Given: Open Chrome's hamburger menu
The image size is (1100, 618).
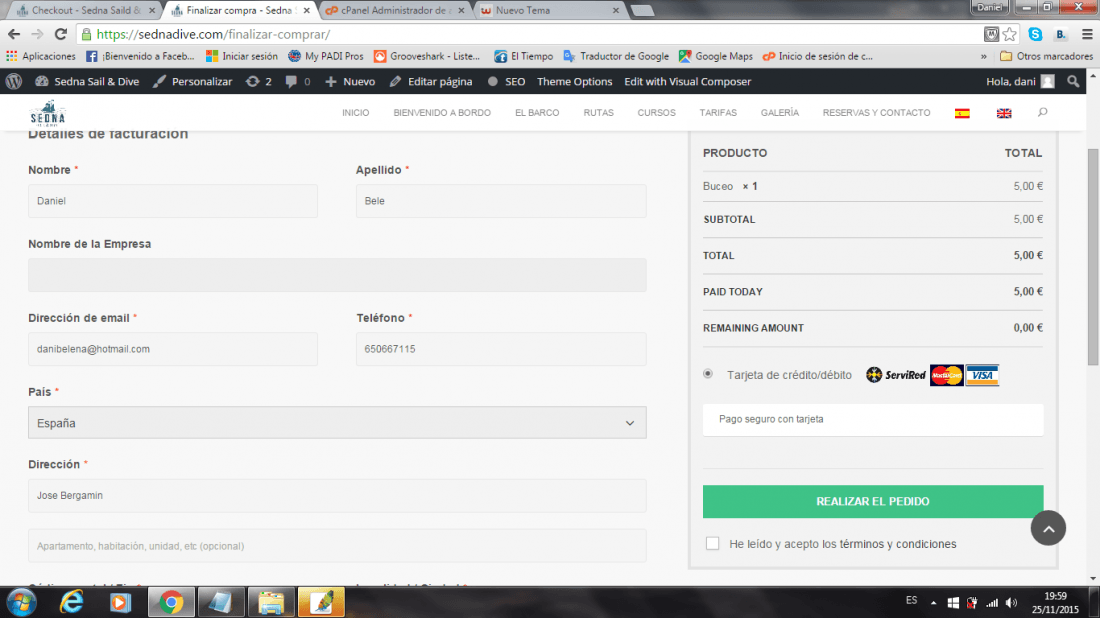Looking at the screenshot, I should pyautogui.click(x=1087, y=34).
